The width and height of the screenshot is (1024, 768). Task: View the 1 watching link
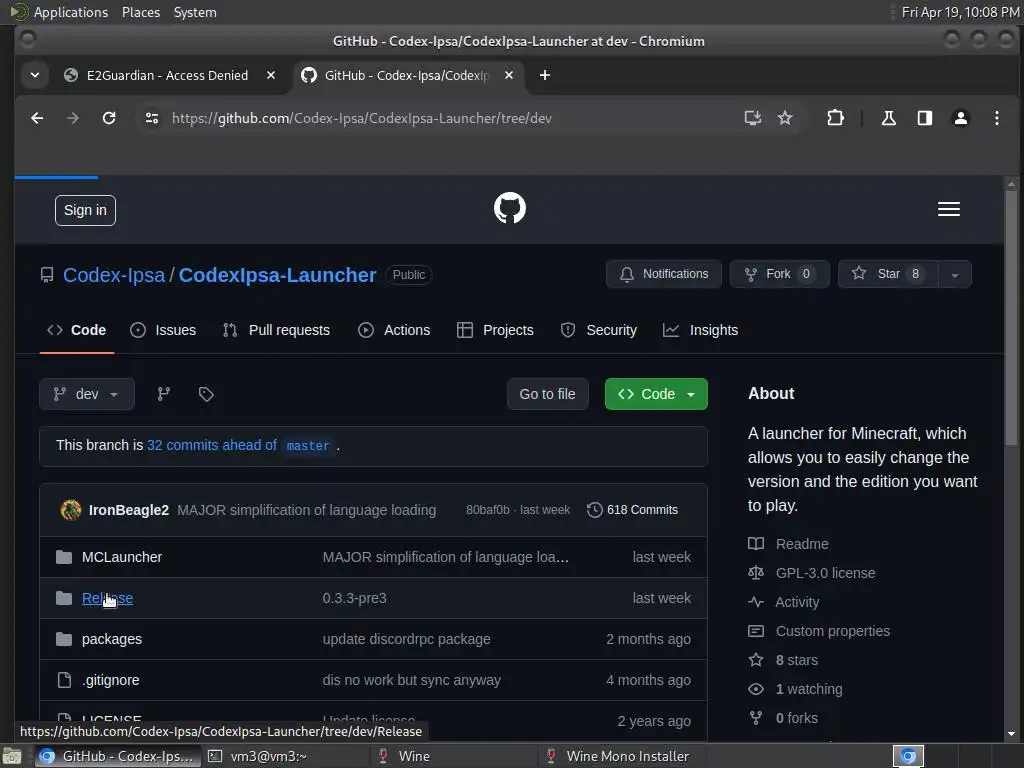[x=795, y=690]
